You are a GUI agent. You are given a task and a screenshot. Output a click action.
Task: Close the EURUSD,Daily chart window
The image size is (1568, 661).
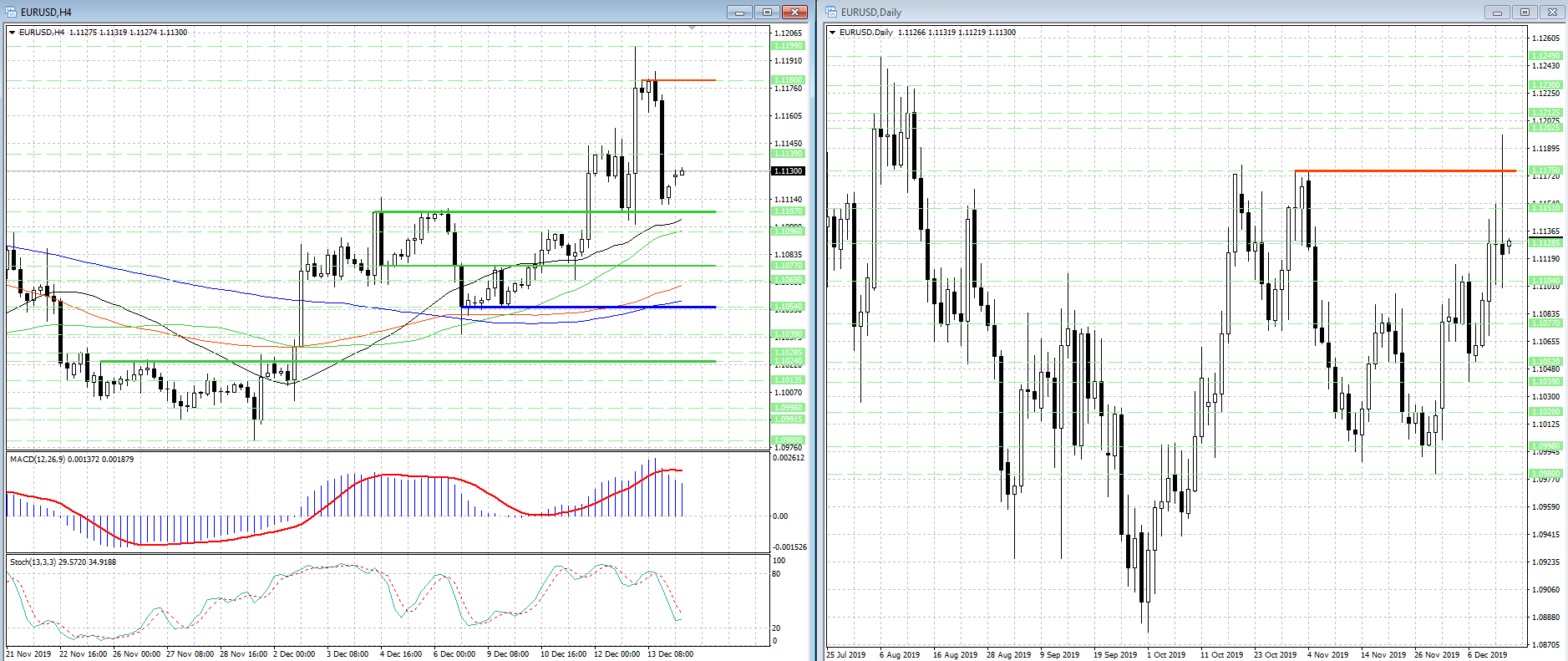pos(1552,12)
